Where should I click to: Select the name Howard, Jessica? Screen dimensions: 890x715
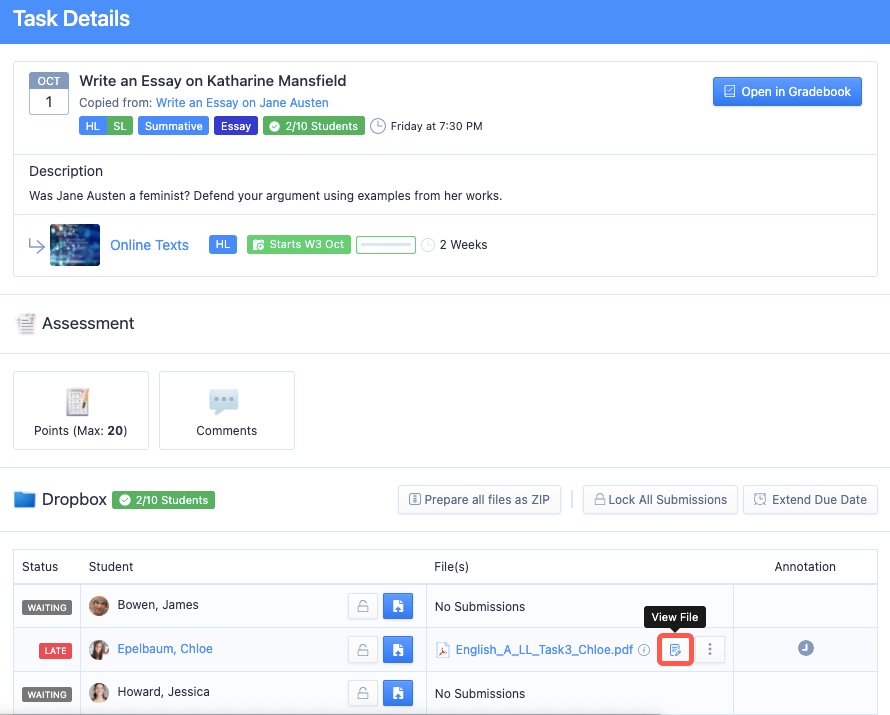pos(163,692)
